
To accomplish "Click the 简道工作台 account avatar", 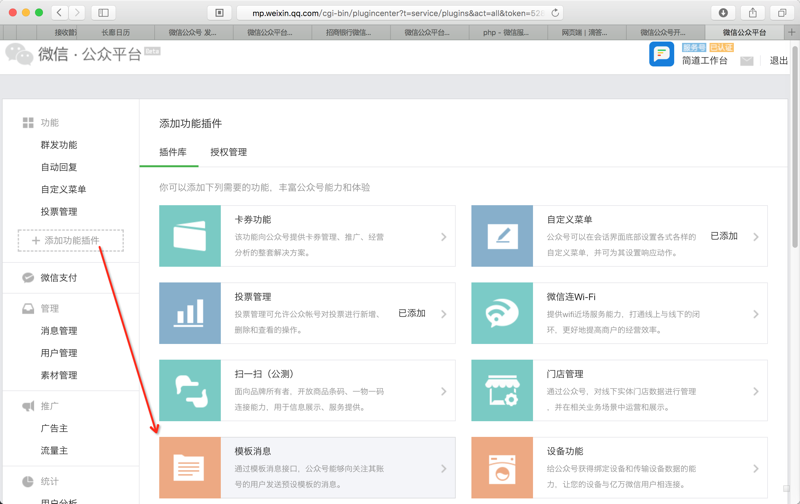I will [x=661, y=54].
